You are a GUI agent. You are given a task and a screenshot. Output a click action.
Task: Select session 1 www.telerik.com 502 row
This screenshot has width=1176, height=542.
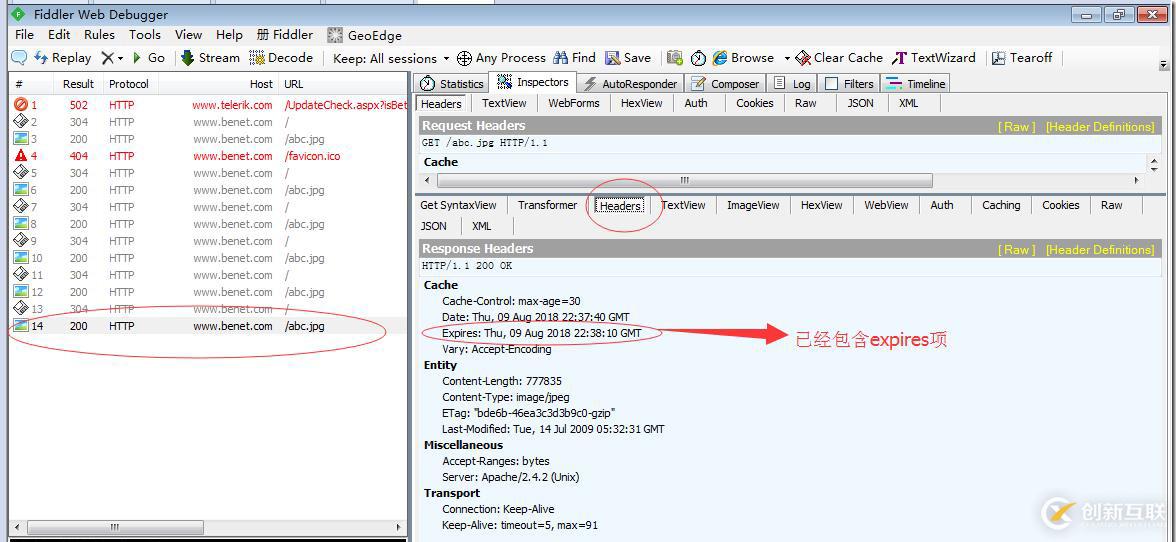208,105
